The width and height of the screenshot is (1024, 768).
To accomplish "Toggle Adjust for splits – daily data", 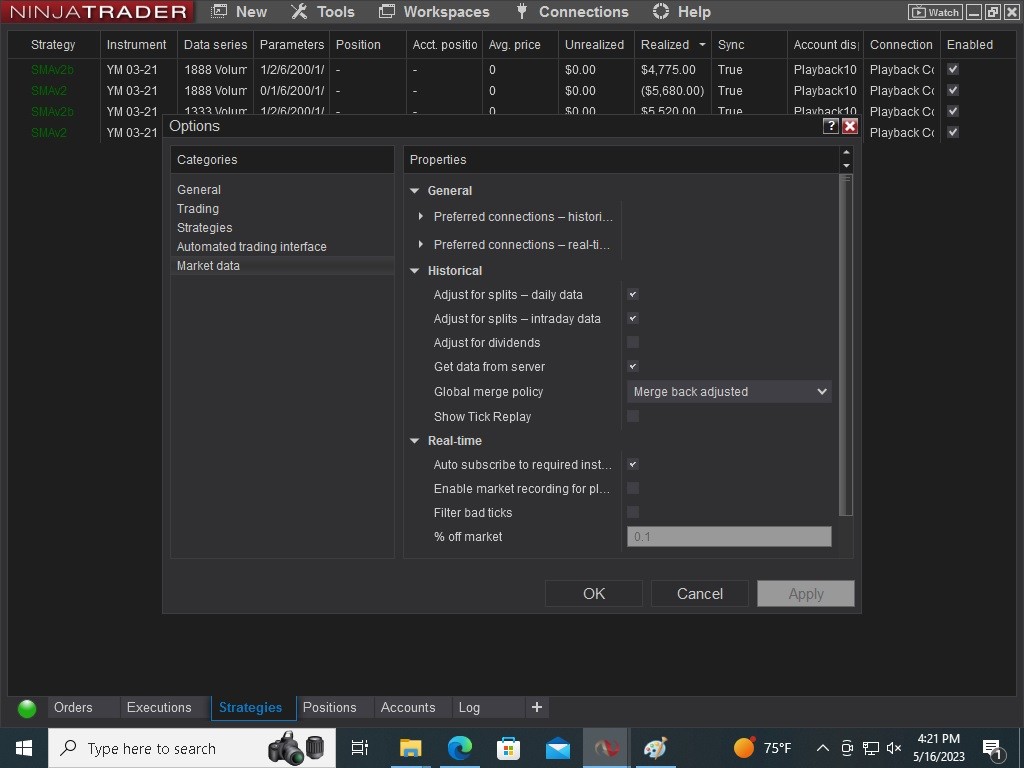I will click(633, 295).
